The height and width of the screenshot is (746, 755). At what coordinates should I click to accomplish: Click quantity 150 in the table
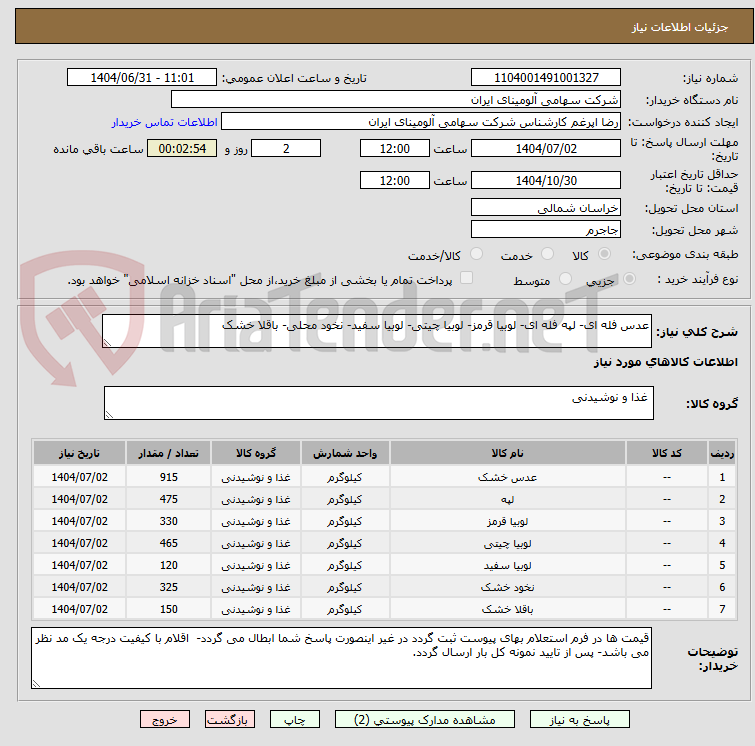pyautogui.click(x=169, y=610)
